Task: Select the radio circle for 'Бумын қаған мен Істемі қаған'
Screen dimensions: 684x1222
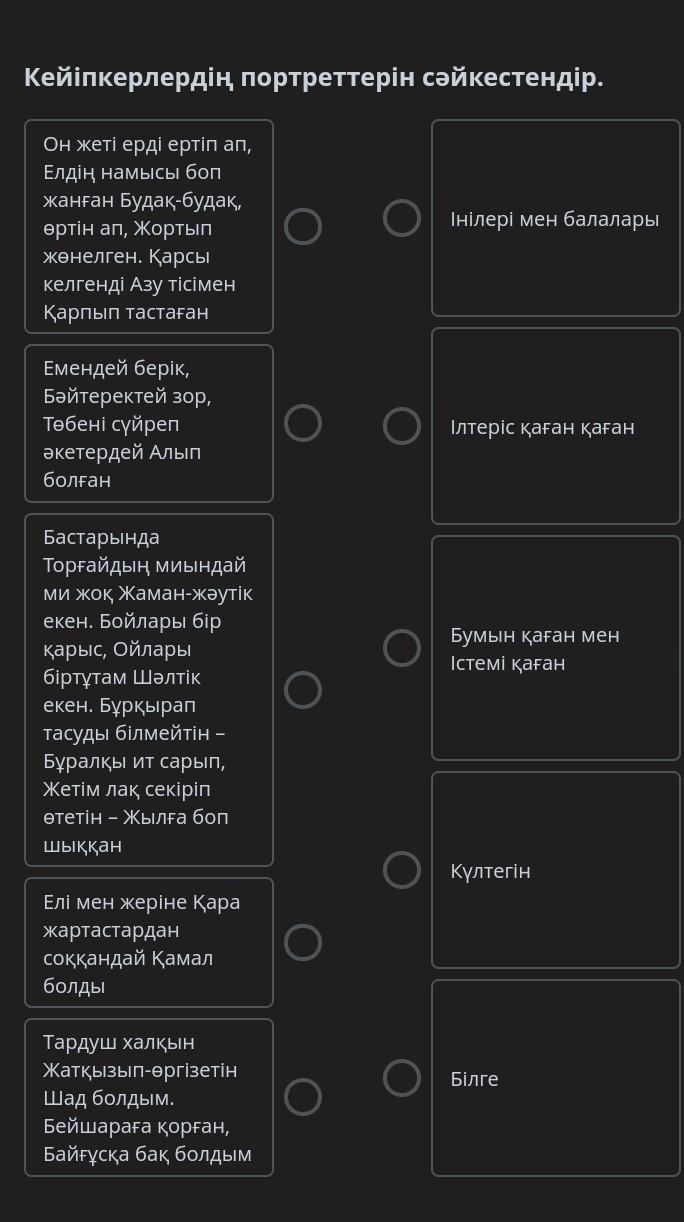Action: (402, 648)
